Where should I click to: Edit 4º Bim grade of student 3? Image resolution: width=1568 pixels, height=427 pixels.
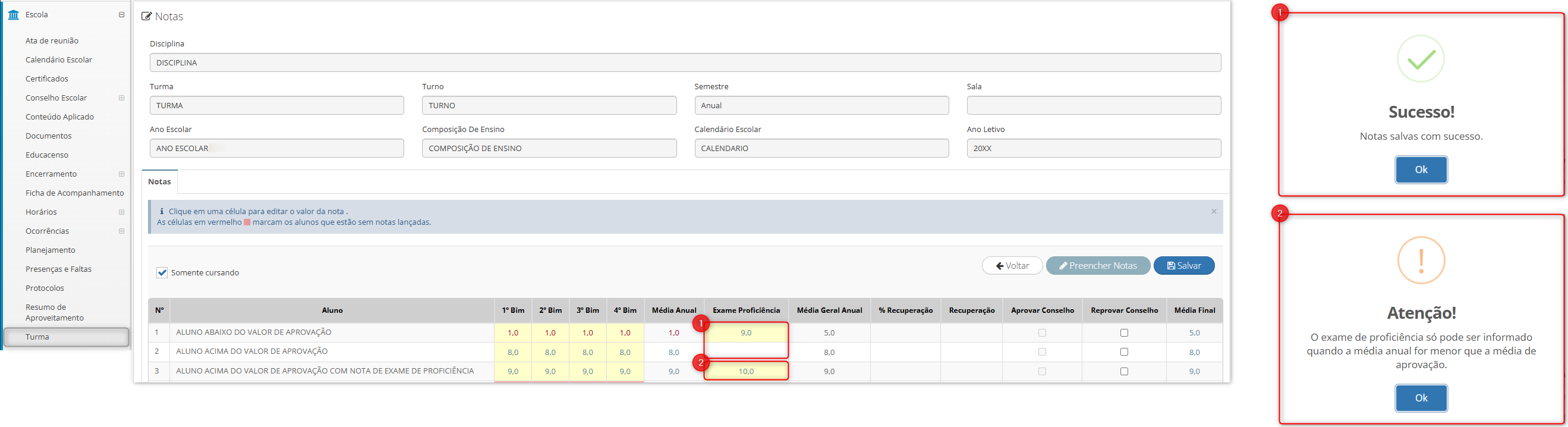pyautogui.click(x=625, y=372)
